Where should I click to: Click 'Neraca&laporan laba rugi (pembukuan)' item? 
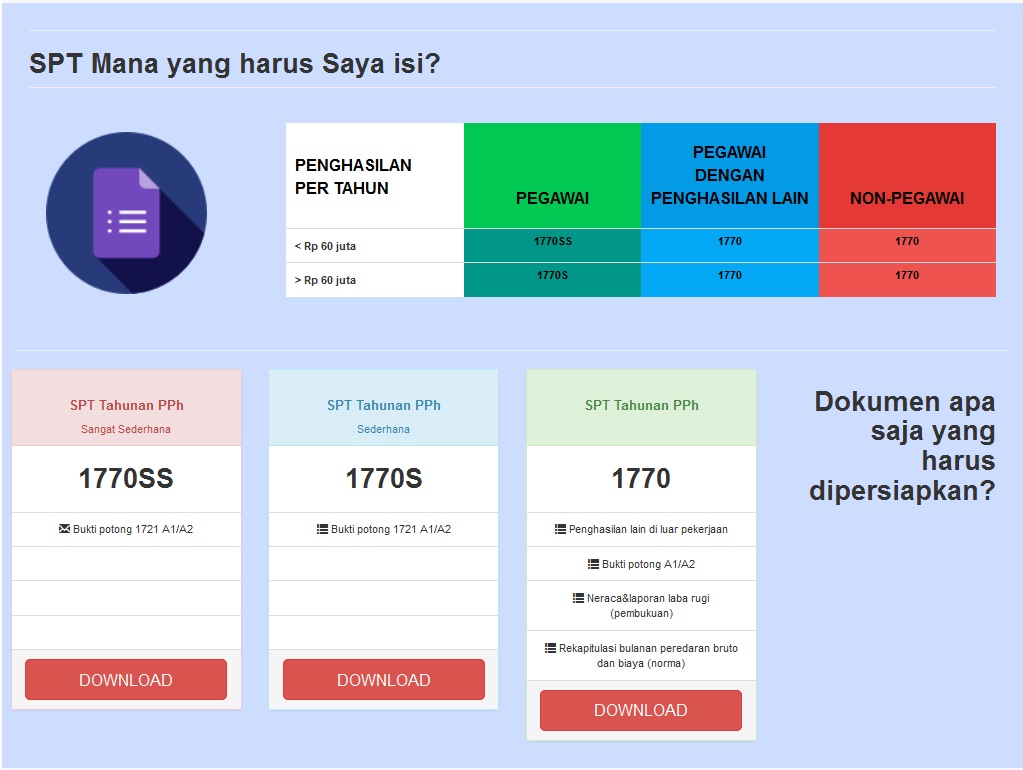tap(641, 606)
